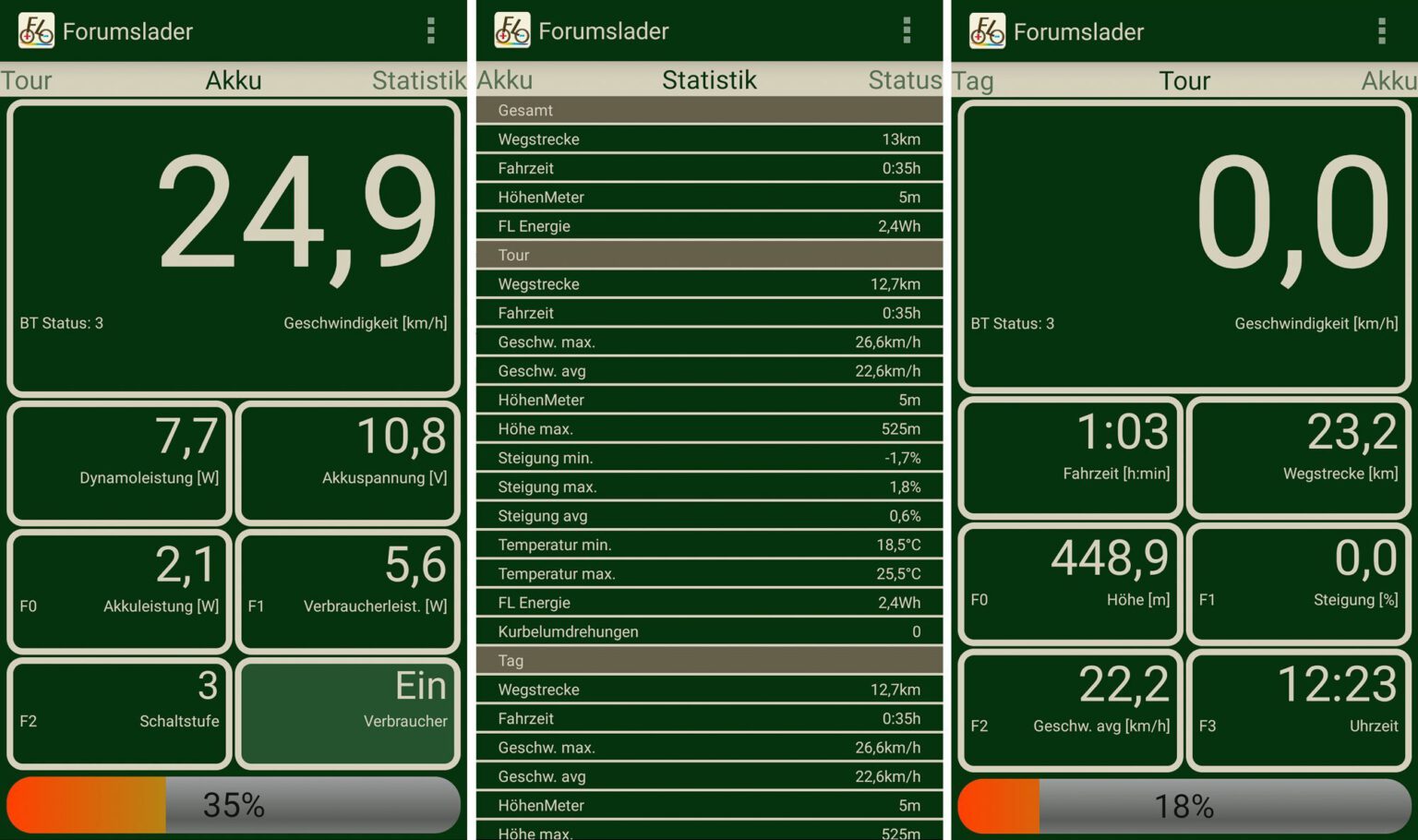Select Steigung avg 0,6% row

709,515
